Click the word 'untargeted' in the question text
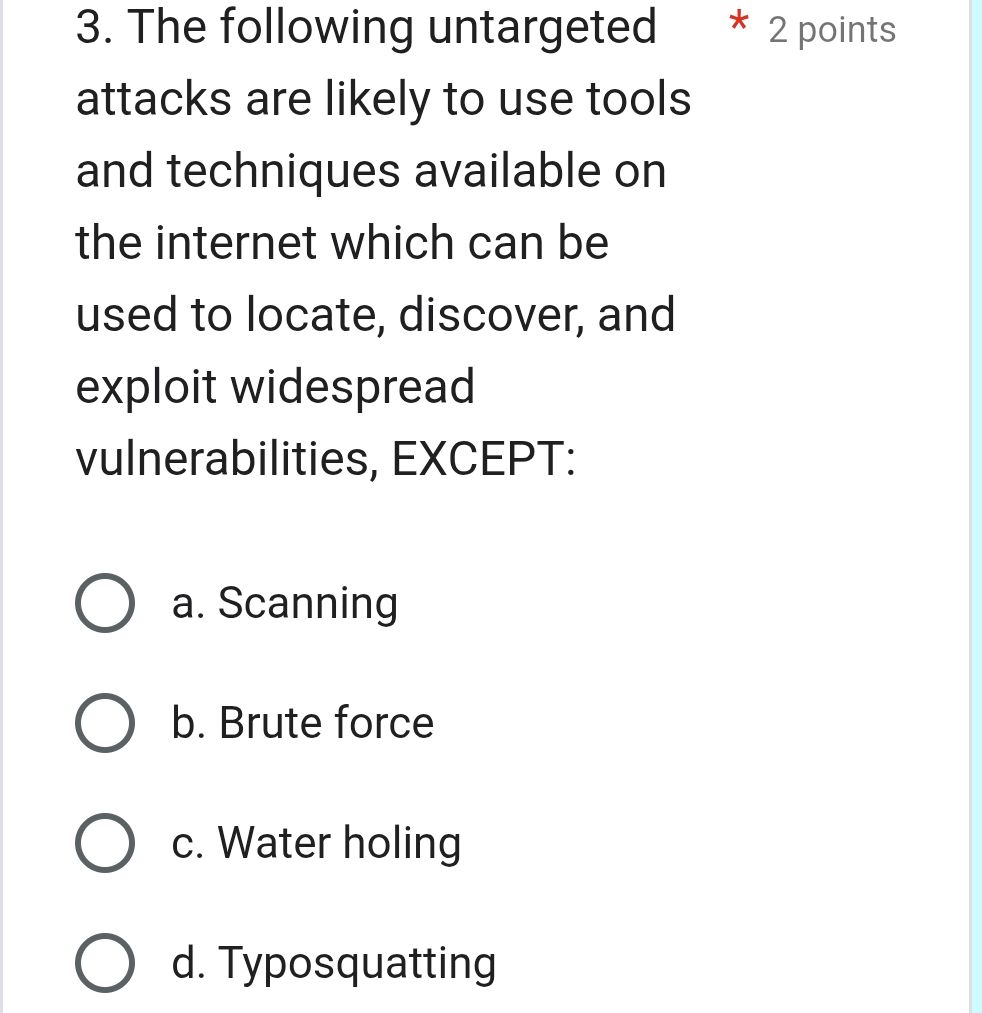Image resolution: width=982 pixels, height=1013 pixels. [556, 27]
